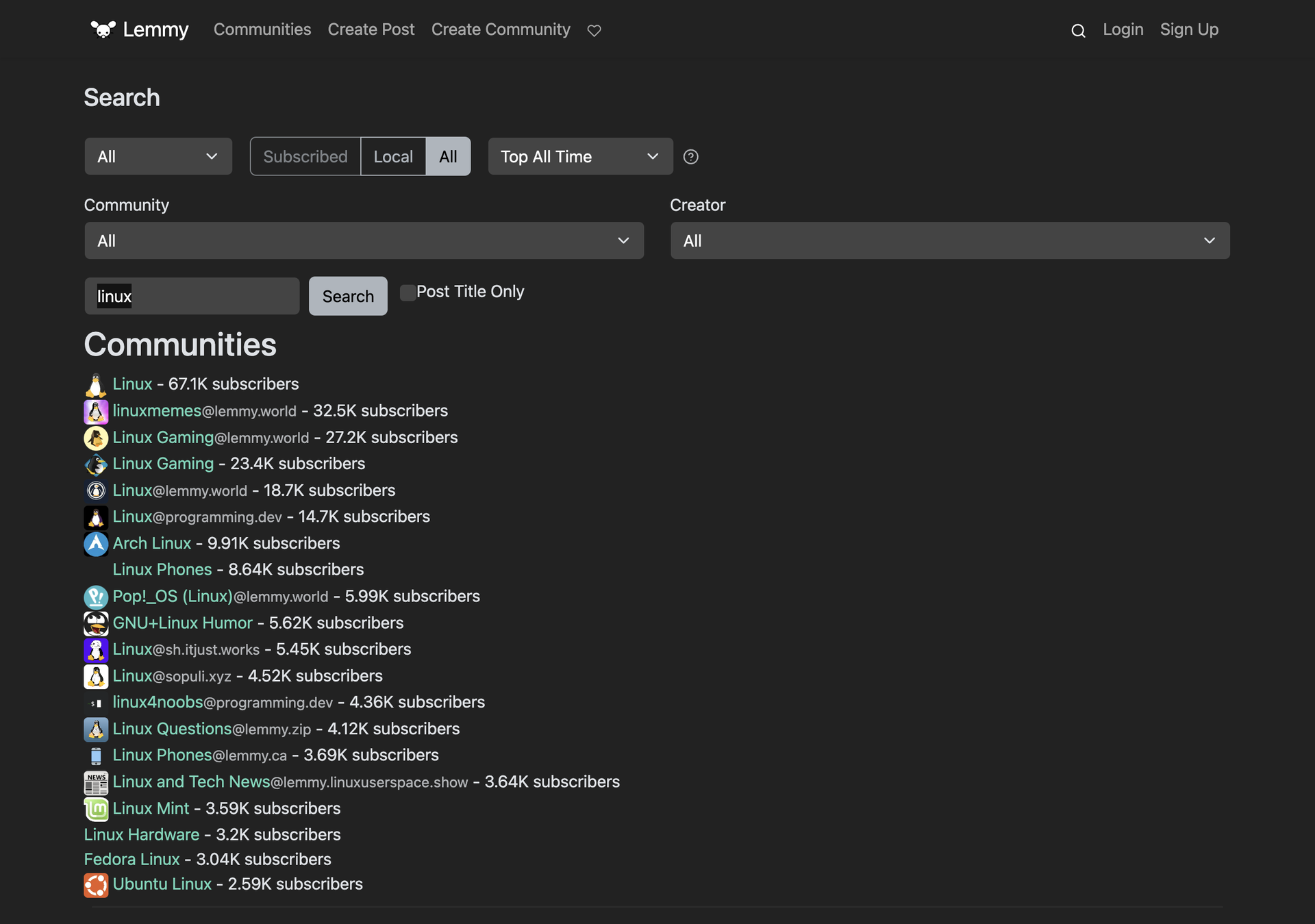The image size is (1315, 924).
Task: Open Create Community in the navbar
Action: [x=501, y=29]
